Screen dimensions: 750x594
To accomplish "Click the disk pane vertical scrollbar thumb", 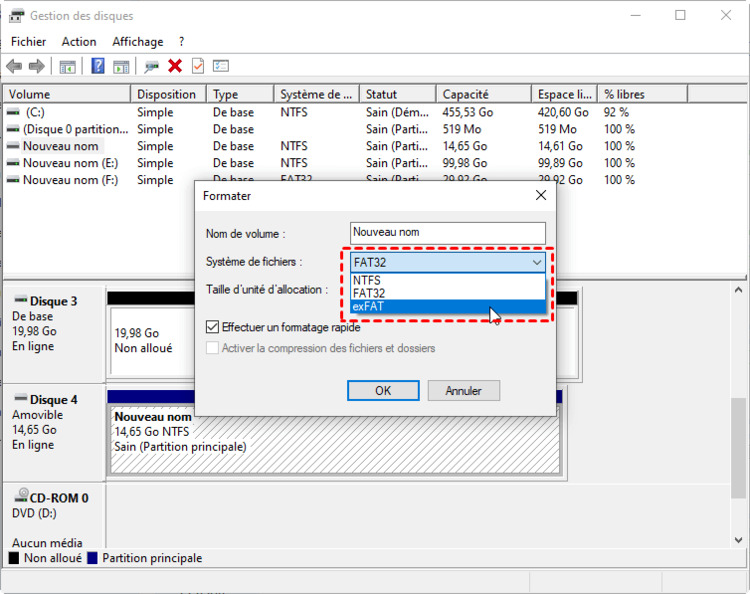I will click(738, 447).
